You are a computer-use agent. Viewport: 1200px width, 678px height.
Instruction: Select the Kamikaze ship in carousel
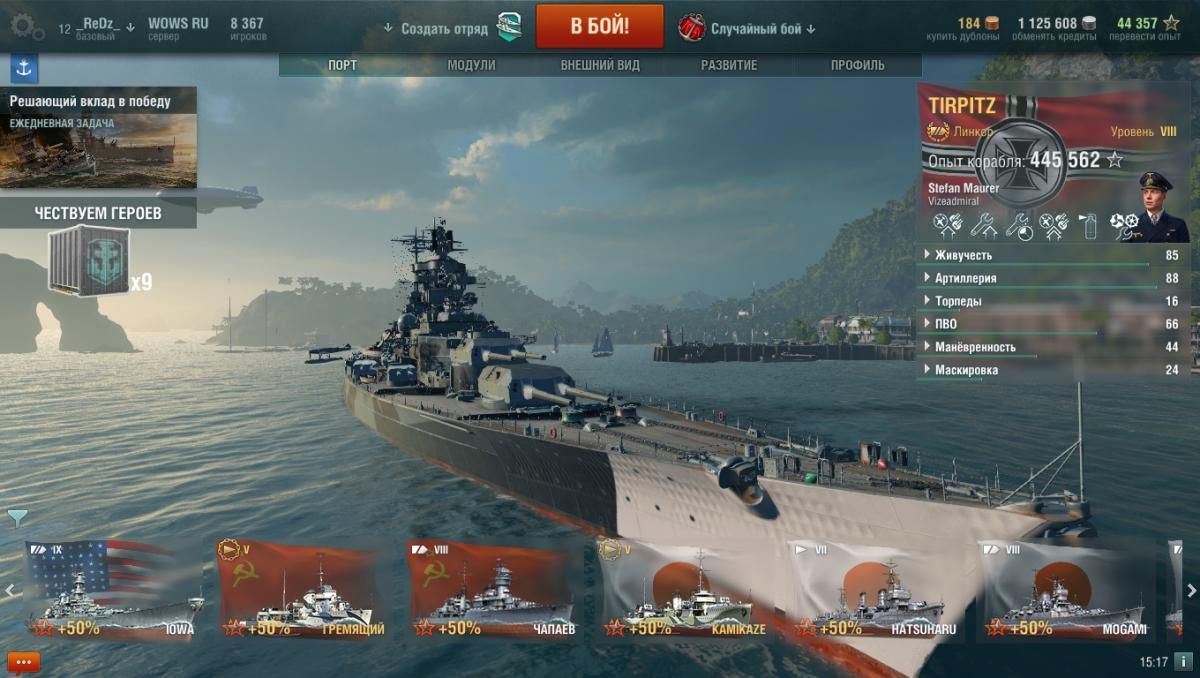coord(686,589)
